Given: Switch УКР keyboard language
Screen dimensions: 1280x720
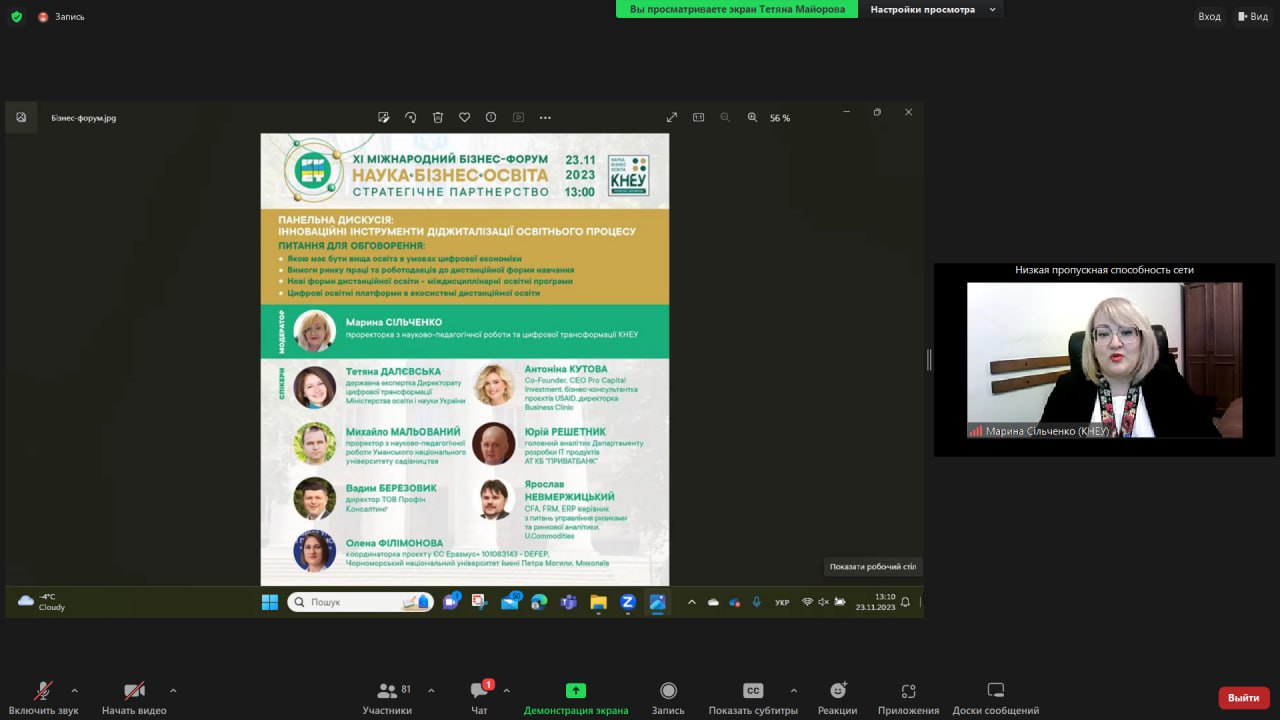Looking at the screenshot, I should tap(782, 602).
